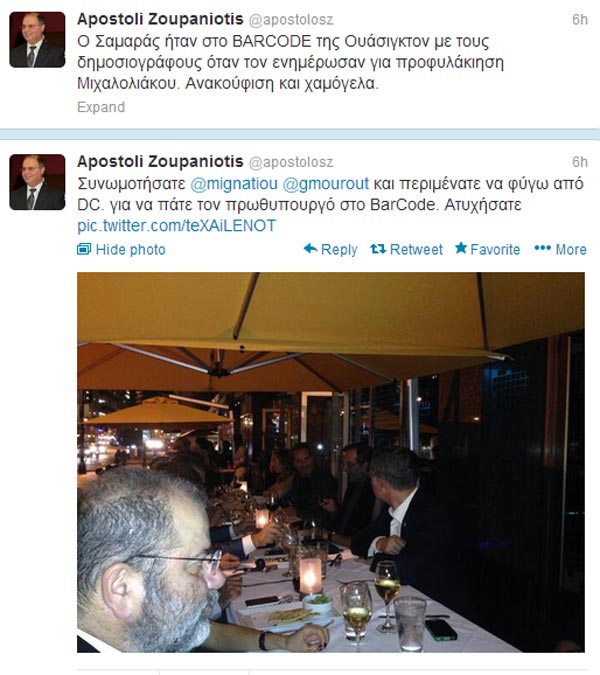Click the Hide photo picture icon
The height and width of the screenshot is (675, 600).
pos(84,249)
